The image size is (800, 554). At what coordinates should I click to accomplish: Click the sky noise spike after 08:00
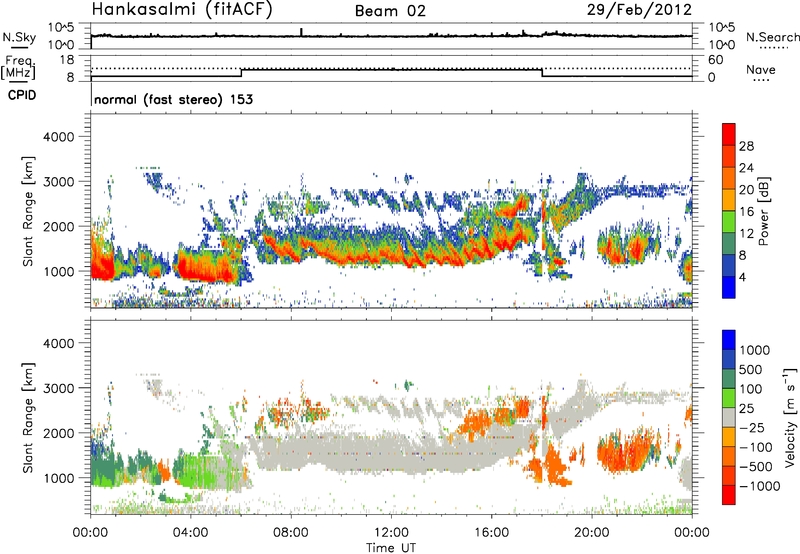[301, 32]
